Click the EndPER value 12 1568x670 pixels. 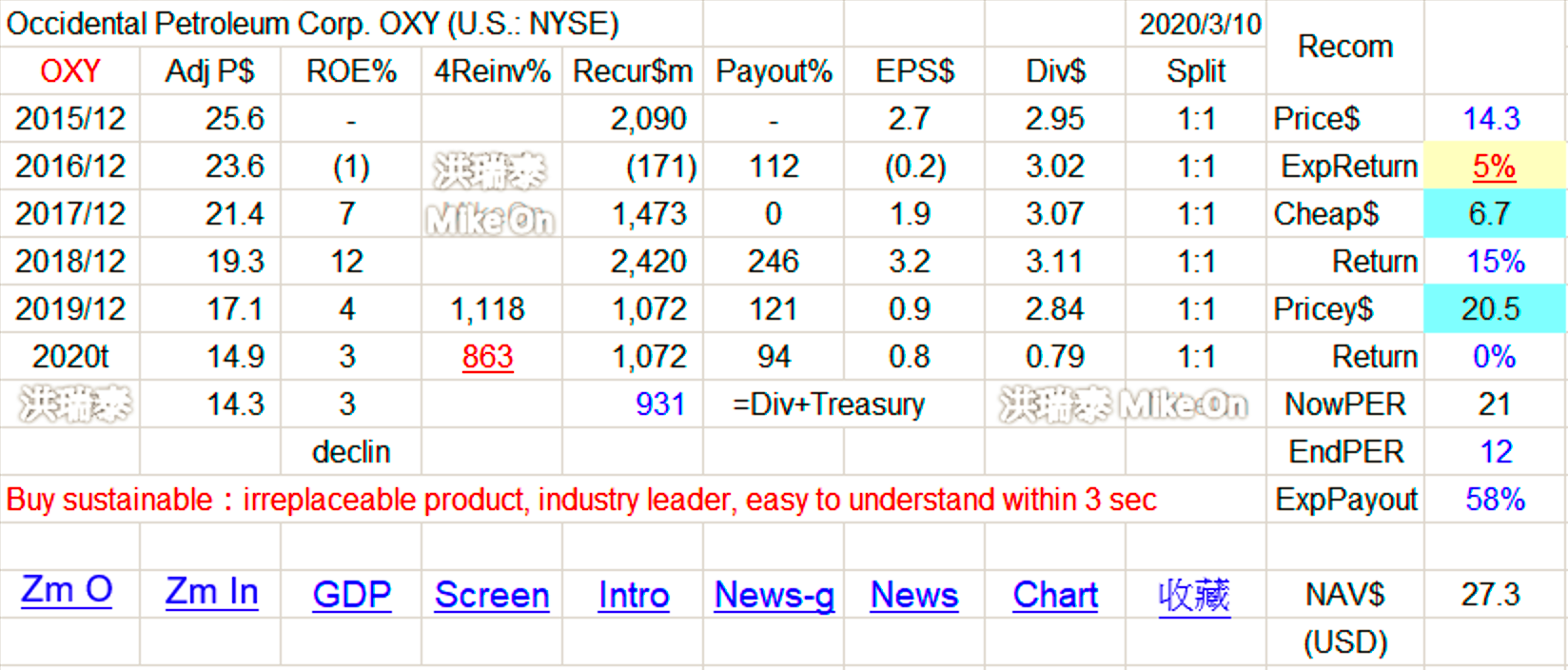coord(1496,452)
